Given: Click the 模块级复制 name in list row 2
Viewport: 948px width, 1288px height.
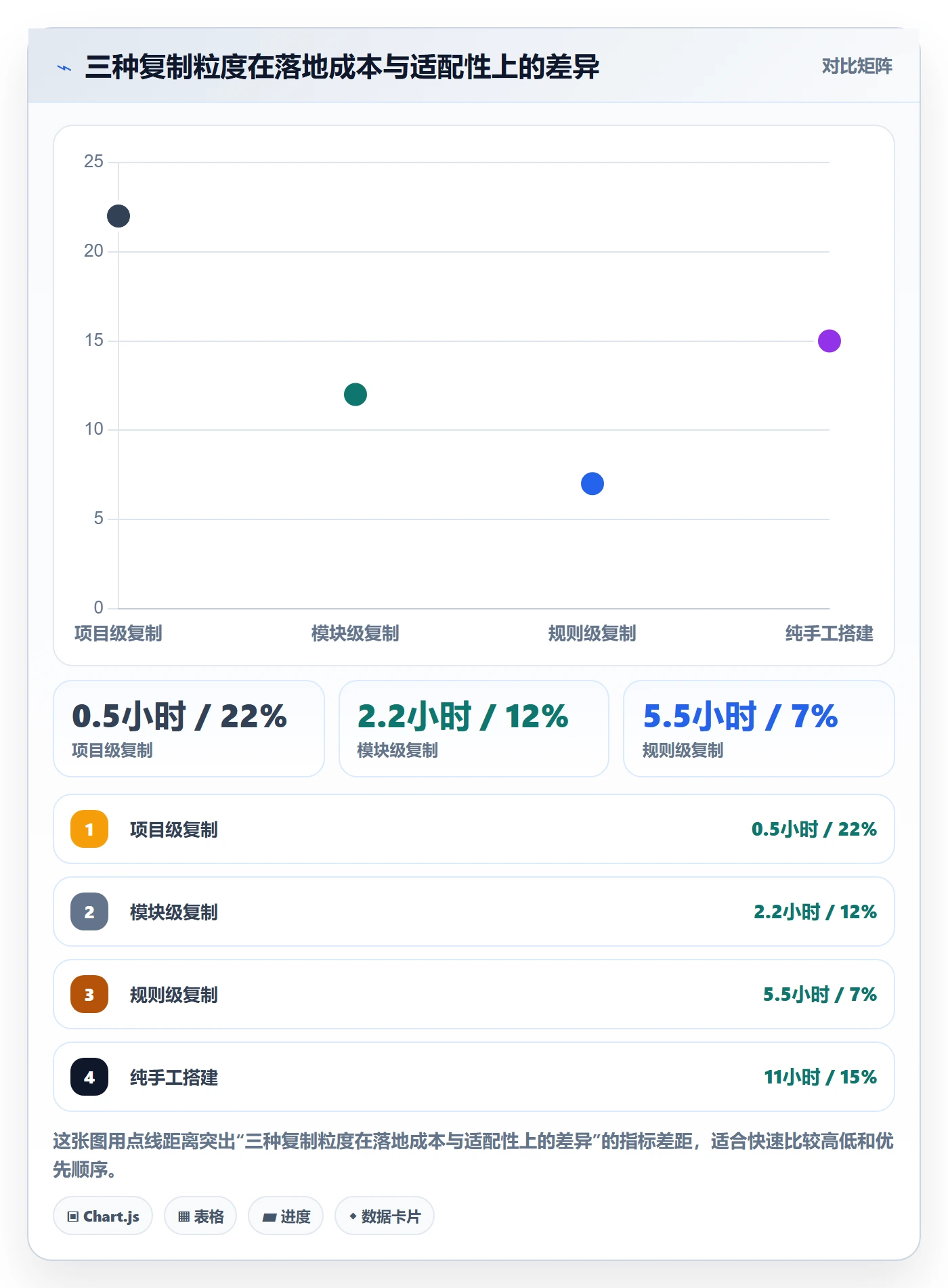Looking at the screenshot, I should (174, 912).
